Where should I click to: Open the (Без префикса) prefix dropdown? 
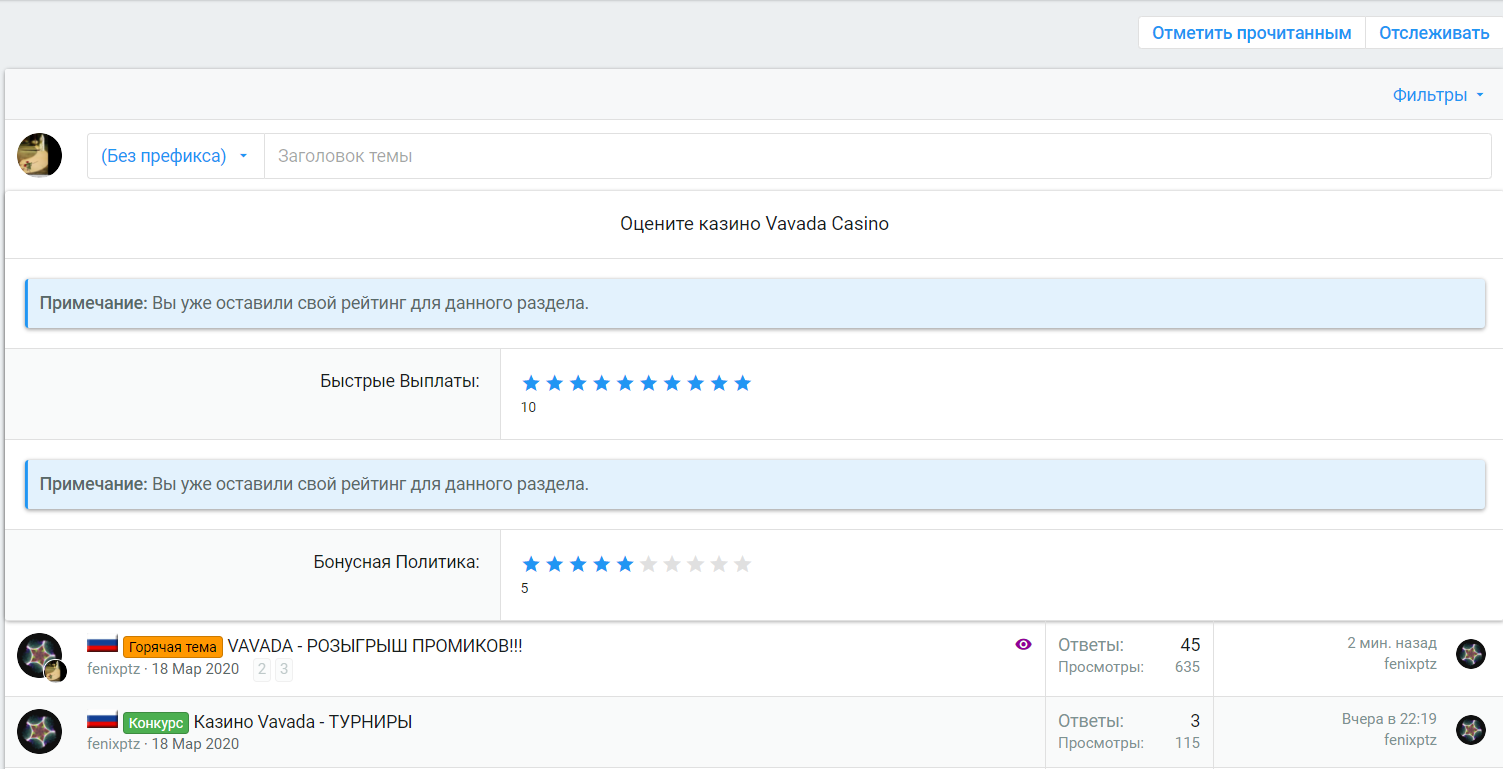pos(175,156)
